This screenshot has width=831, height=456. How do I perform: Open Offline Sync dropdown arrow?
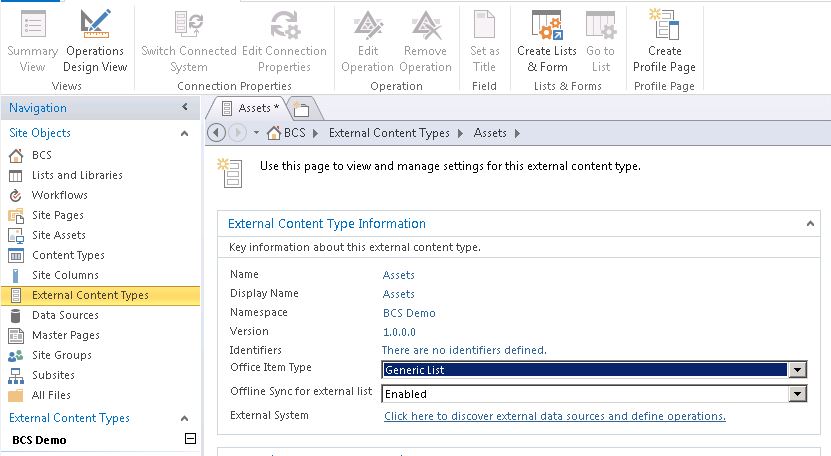coord(798,393)
